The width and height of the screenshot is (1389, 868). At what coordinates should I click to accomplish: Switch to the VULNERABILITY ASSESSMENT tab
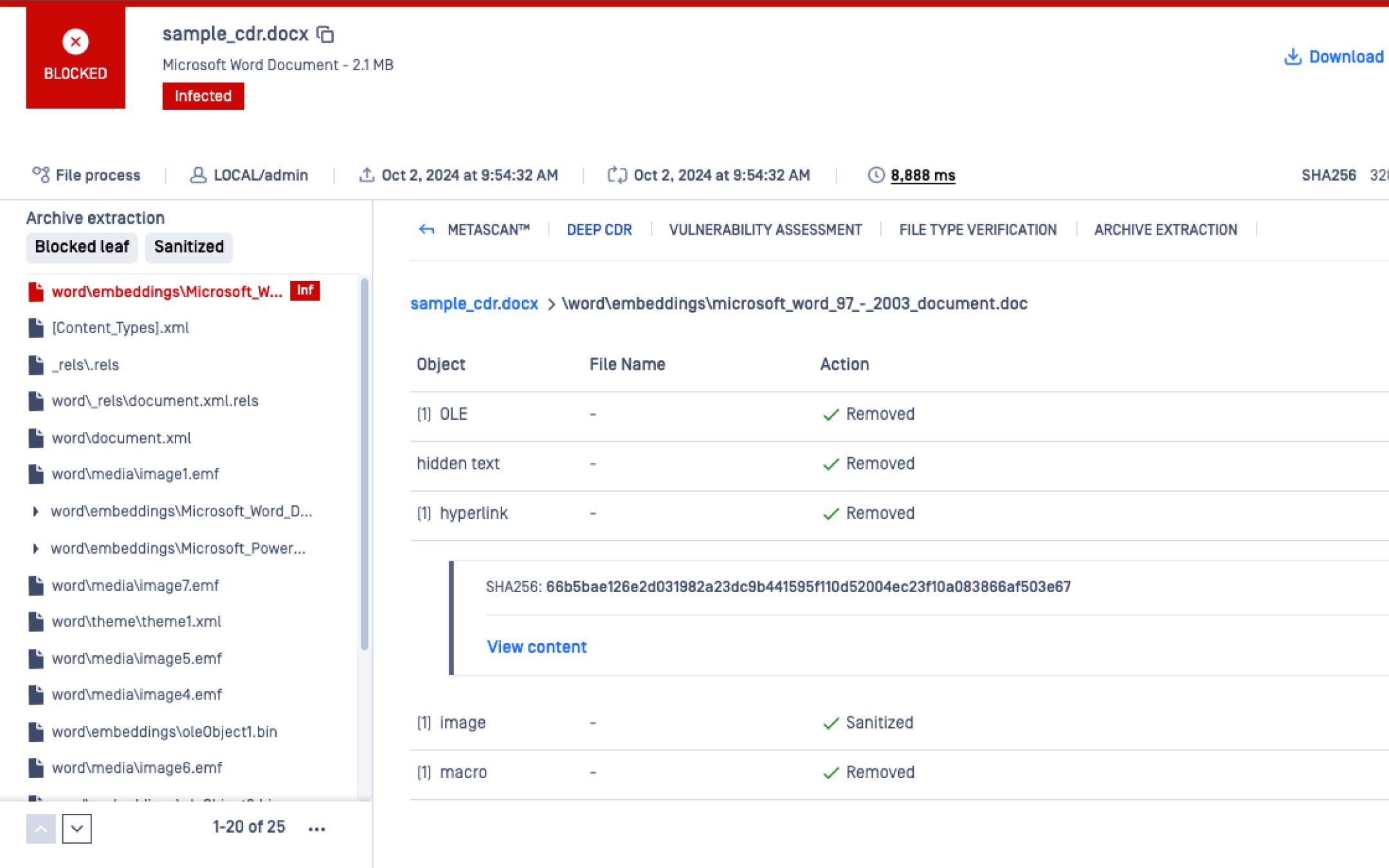(x=765, y=229)
